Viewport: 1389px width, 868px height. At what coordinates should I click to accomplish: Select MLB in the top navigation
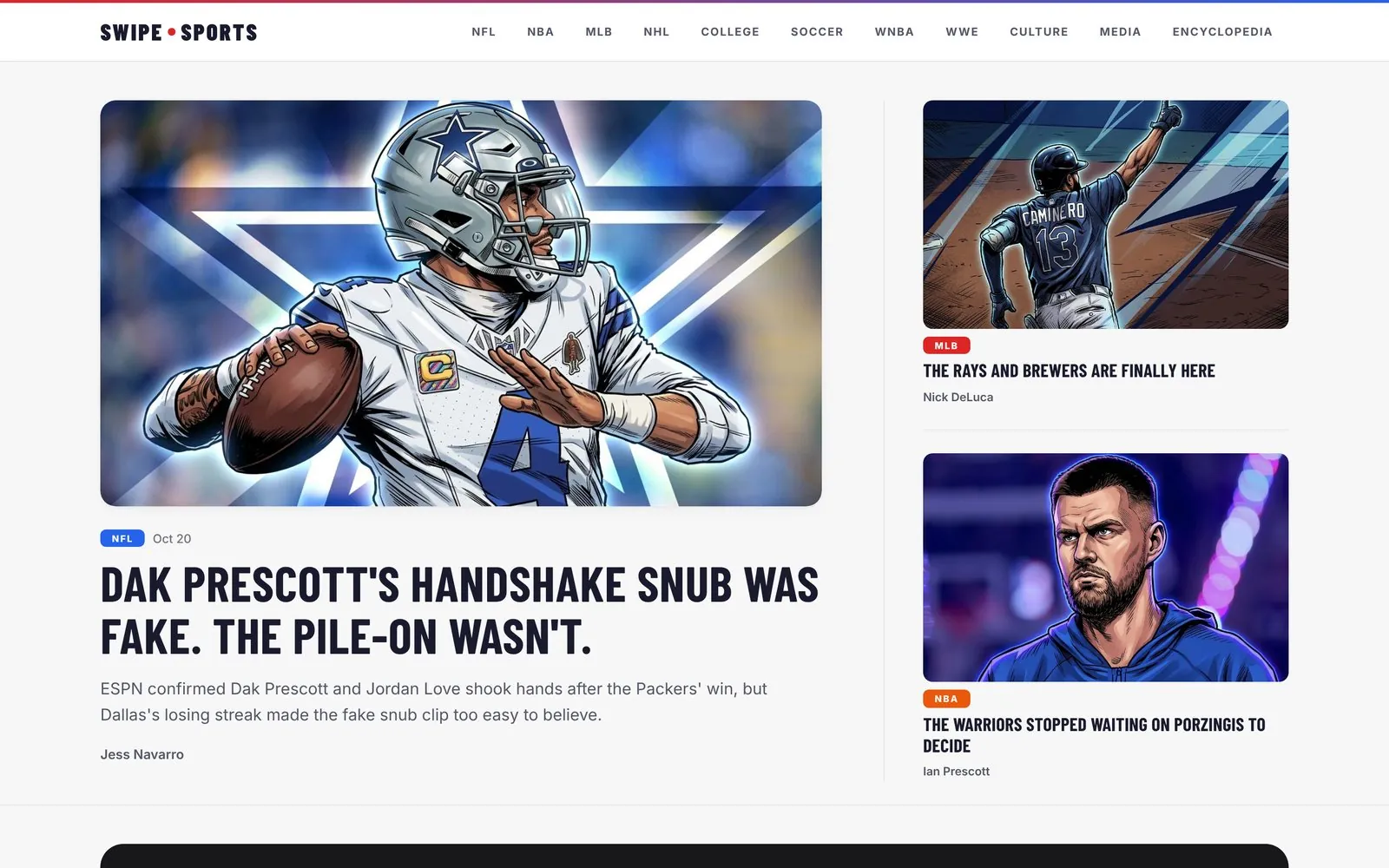coord(599,32)
